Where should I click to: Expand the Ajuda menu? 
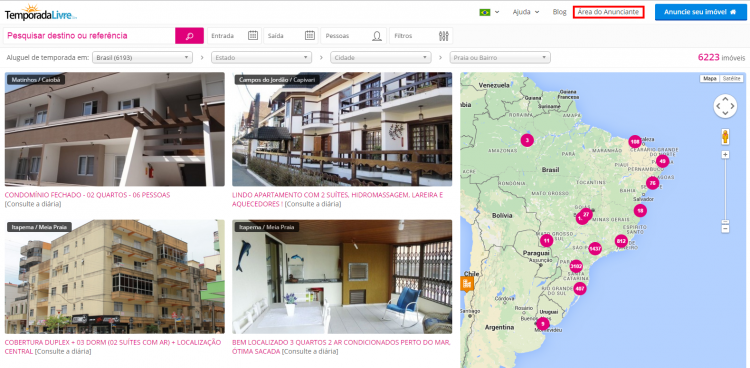526,12
